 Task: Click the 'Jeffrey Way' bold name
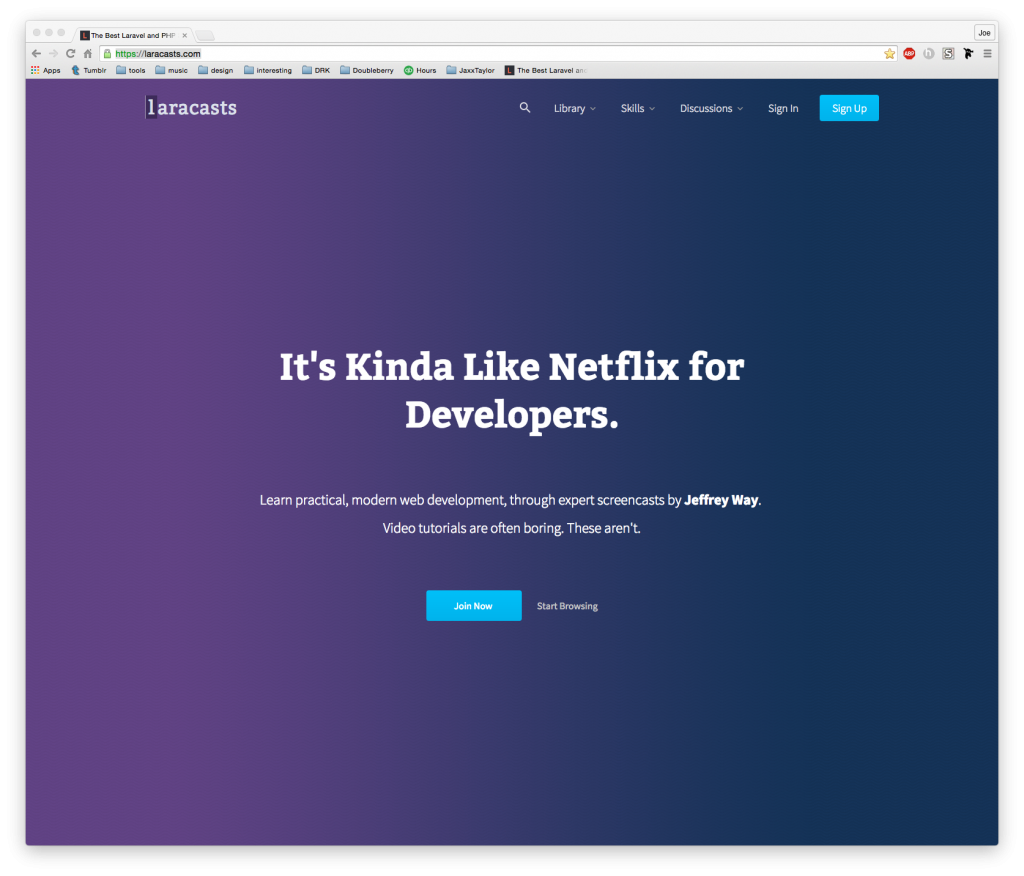coord(721,500)
